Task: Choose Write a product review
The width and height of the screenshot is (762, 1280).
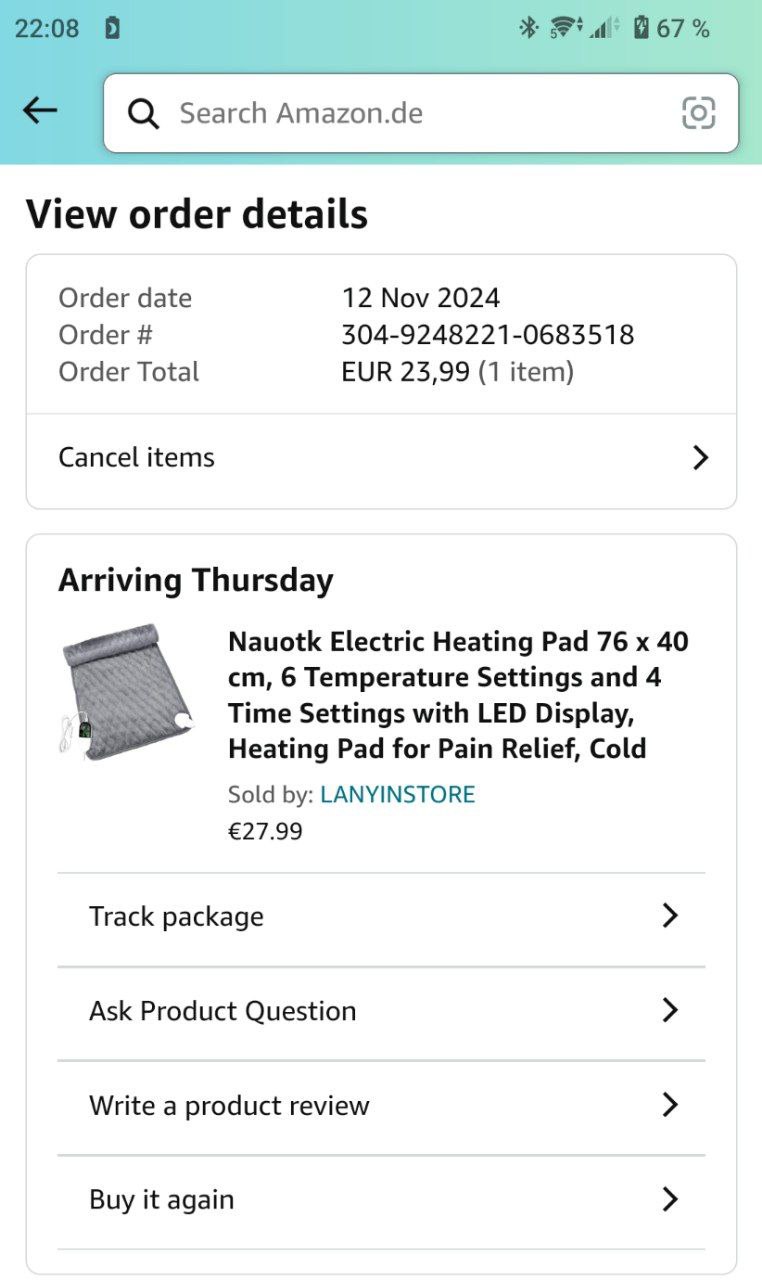Action: pos(229,1106)
